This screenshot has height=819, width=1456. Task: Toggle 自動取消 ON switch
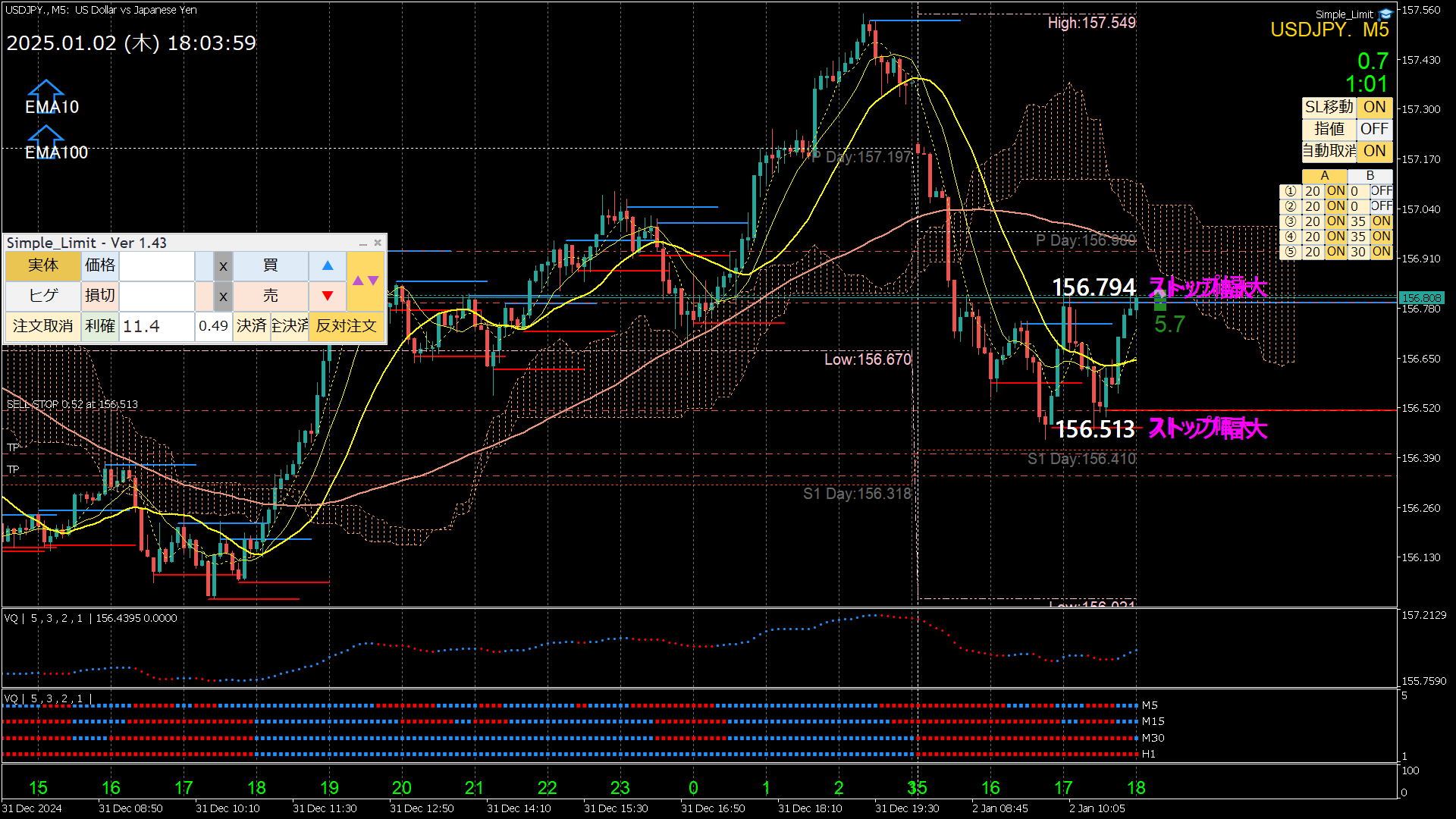1374,151
